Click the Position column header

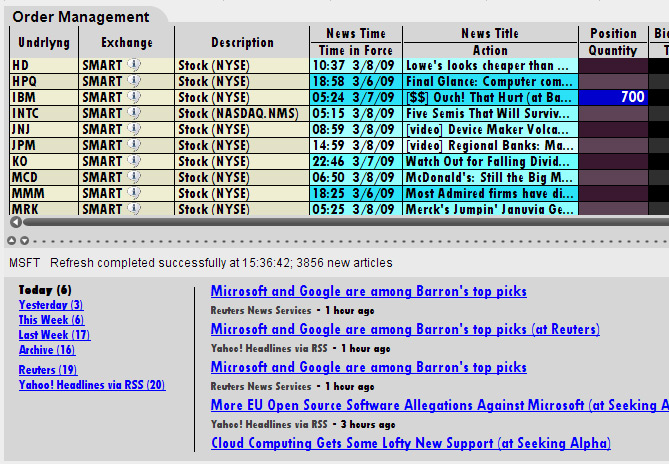[613, 34]
